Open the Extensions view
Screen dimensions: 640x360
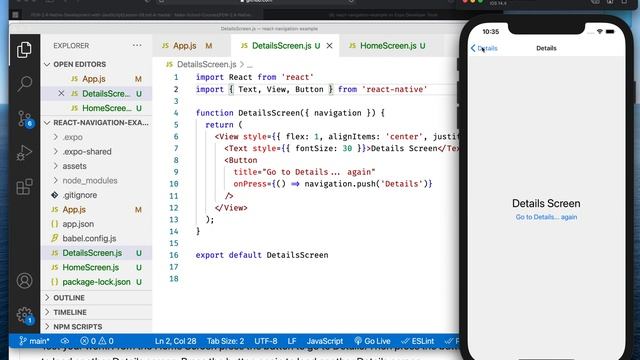(x=24, y=187)
